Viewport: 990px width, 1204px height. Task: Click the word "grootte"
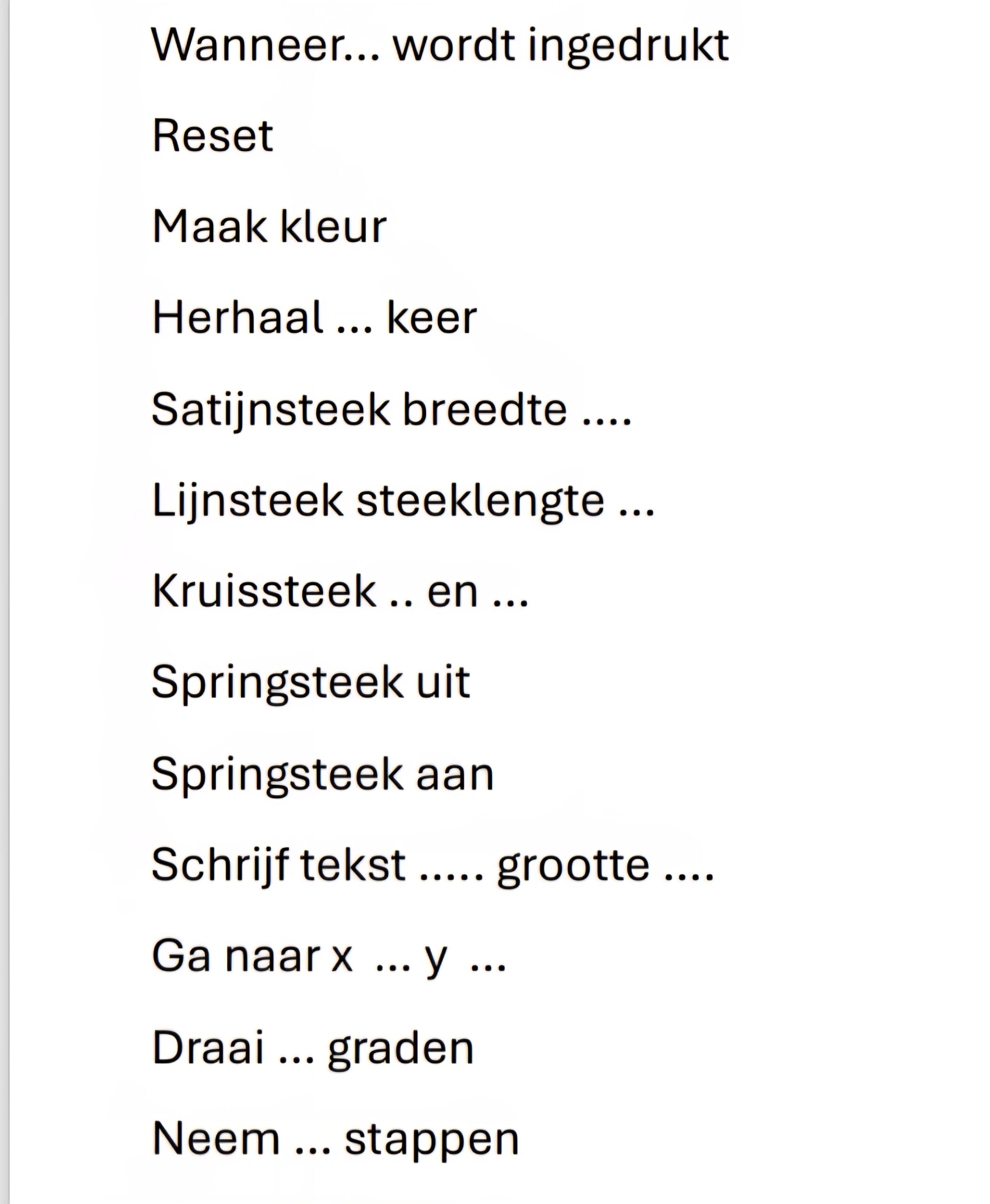(573, 866)
